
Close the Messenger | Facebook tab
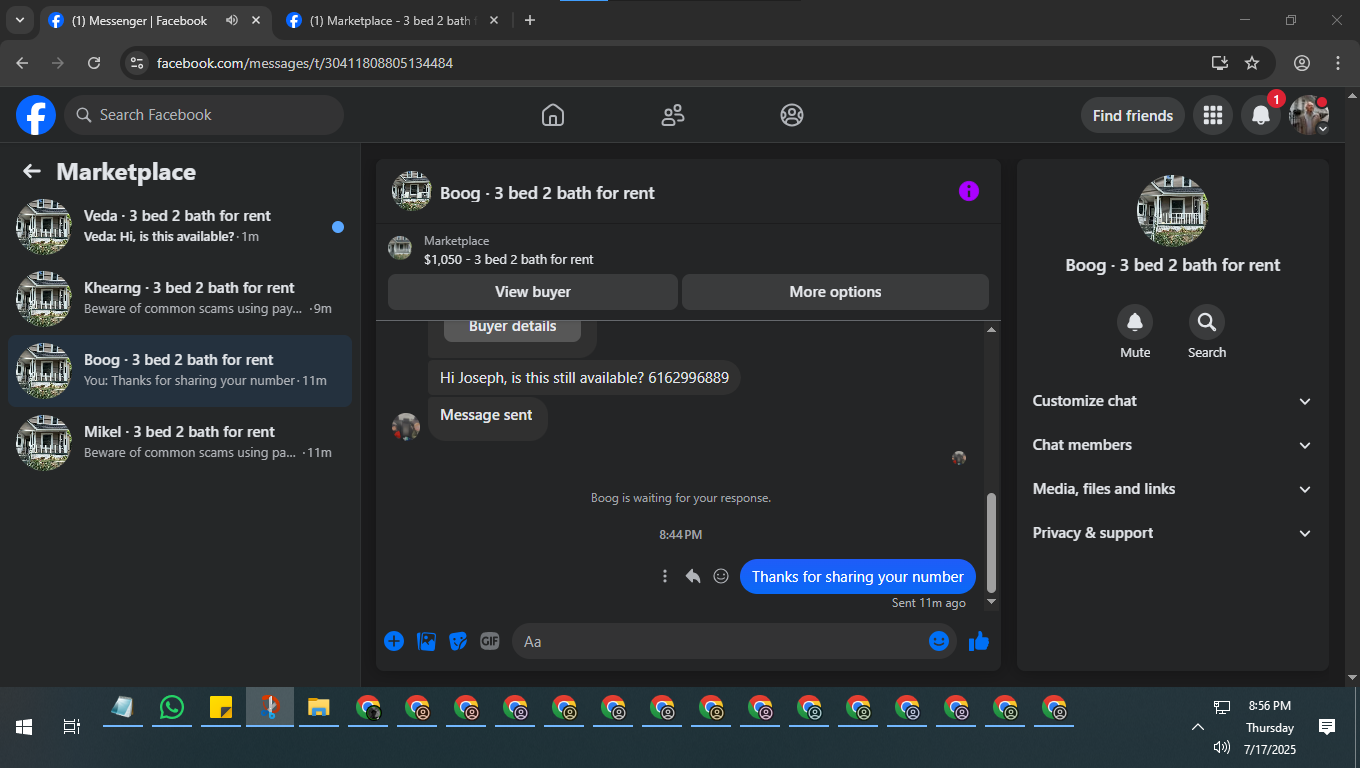257,20
